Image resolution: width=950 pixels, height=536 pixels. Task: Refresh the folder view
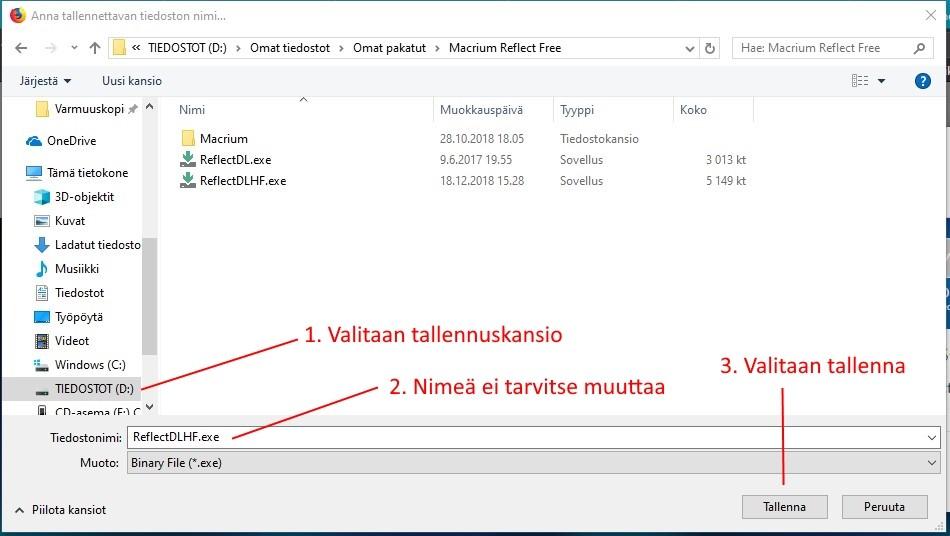(710, 48)
